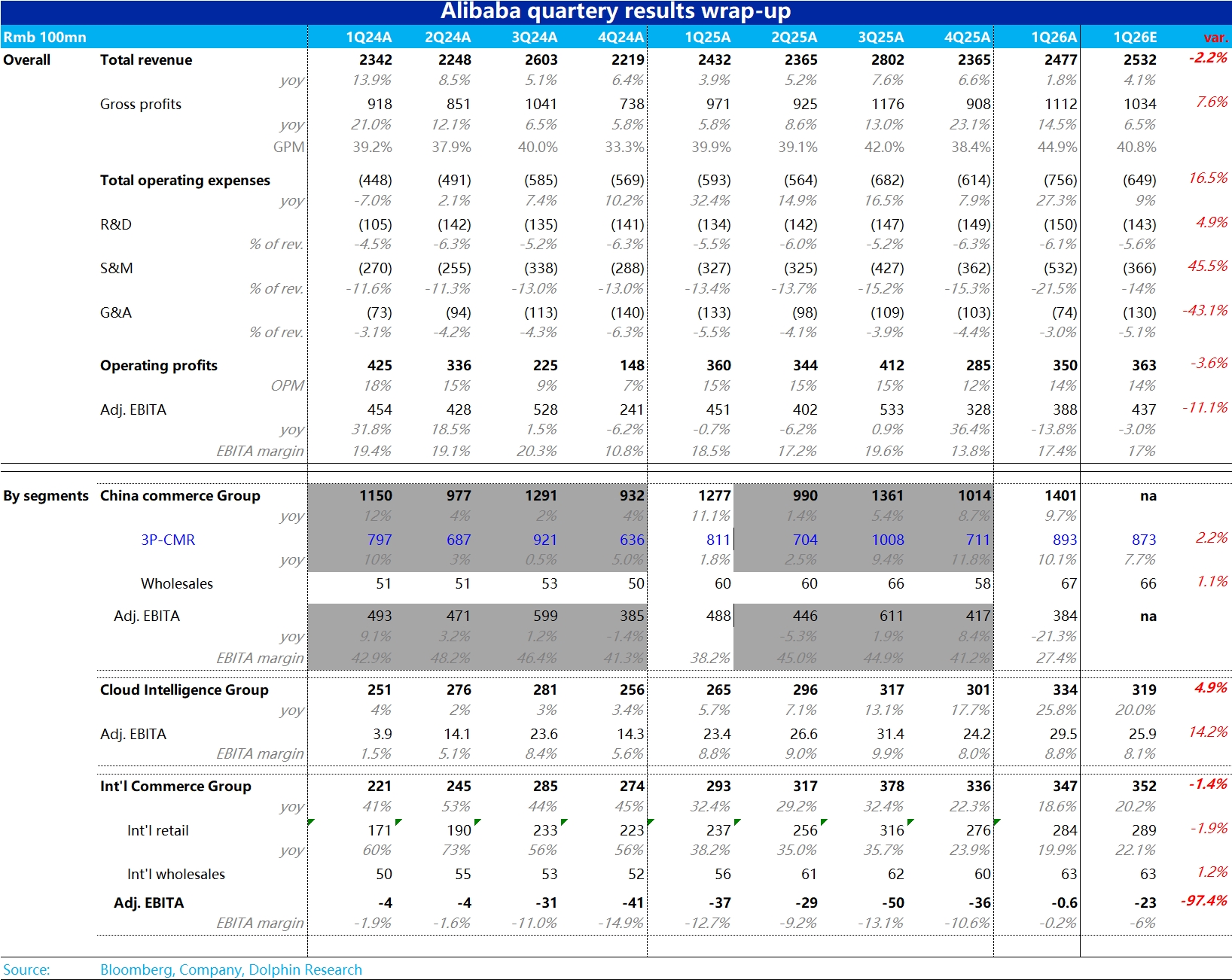Click the 'Bloomberg, Company, Dolphin Research' source text
The height and width of the screenshot is (980, 1232).
point(231,969)
